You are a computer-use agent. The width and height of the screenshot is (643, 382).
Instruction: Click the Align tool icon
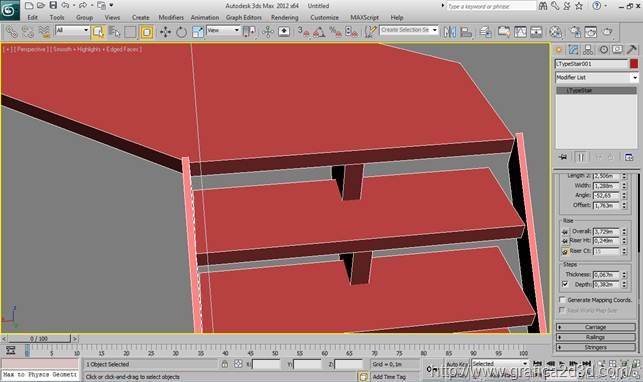click(466, 32)
